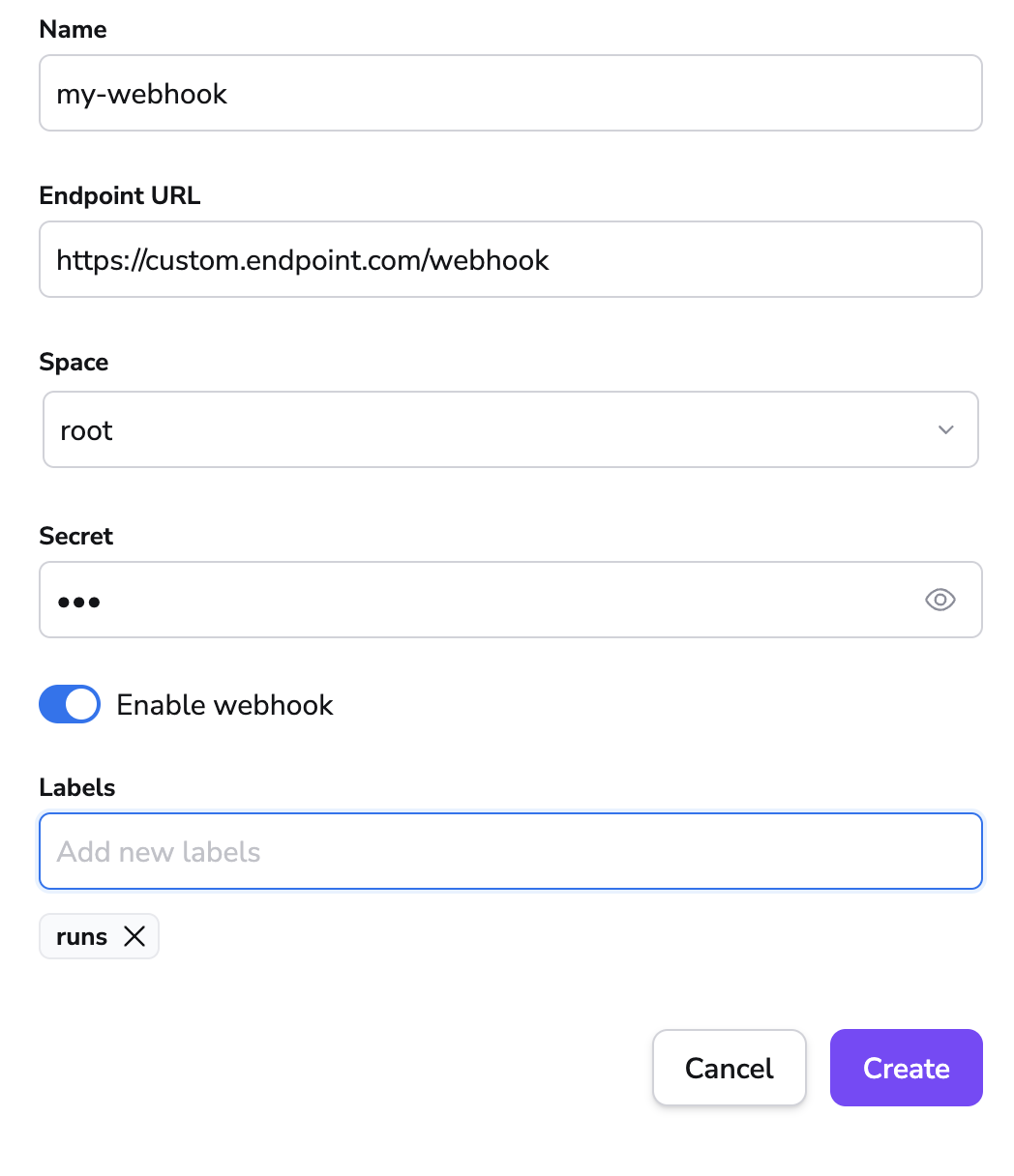Click the Add new labels input

point(510,852)
